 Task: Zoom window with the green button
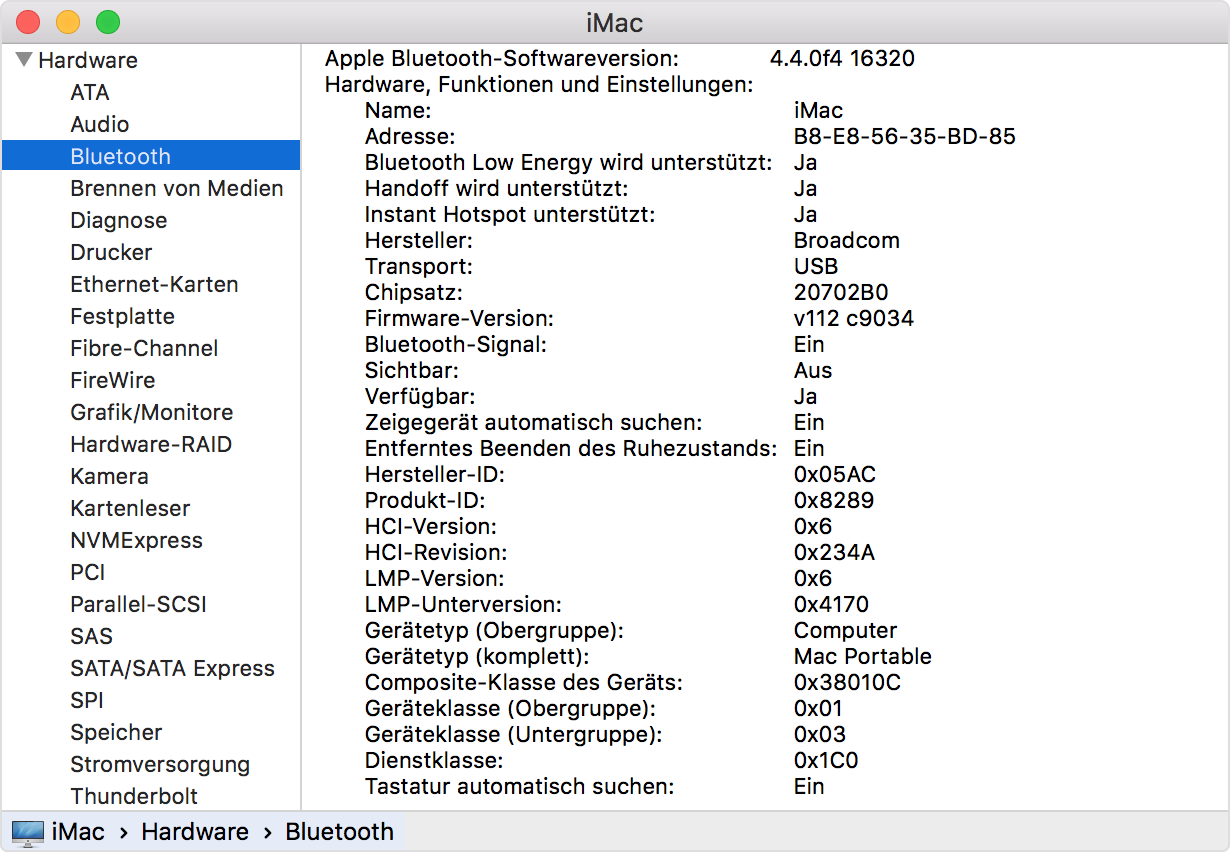(x=108, y=22)
